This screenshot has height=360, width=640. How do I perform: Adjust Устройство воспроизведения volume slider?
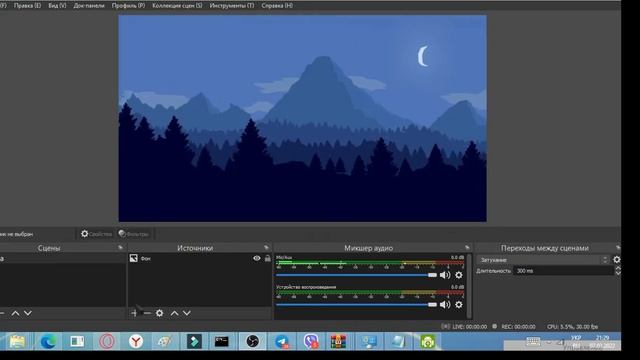pos(356,305)
